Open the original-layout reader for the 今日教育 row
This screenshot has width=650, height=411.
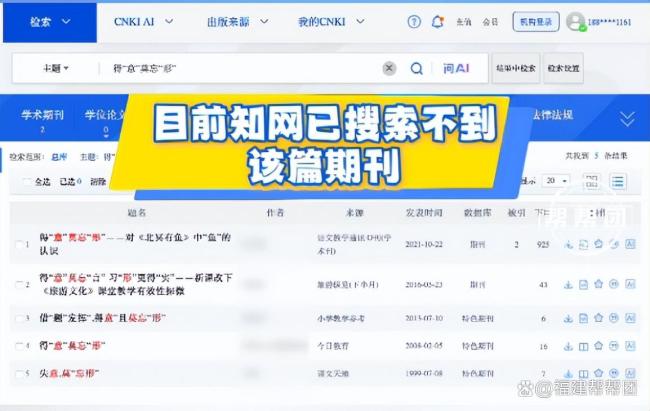tap(584, 346)
